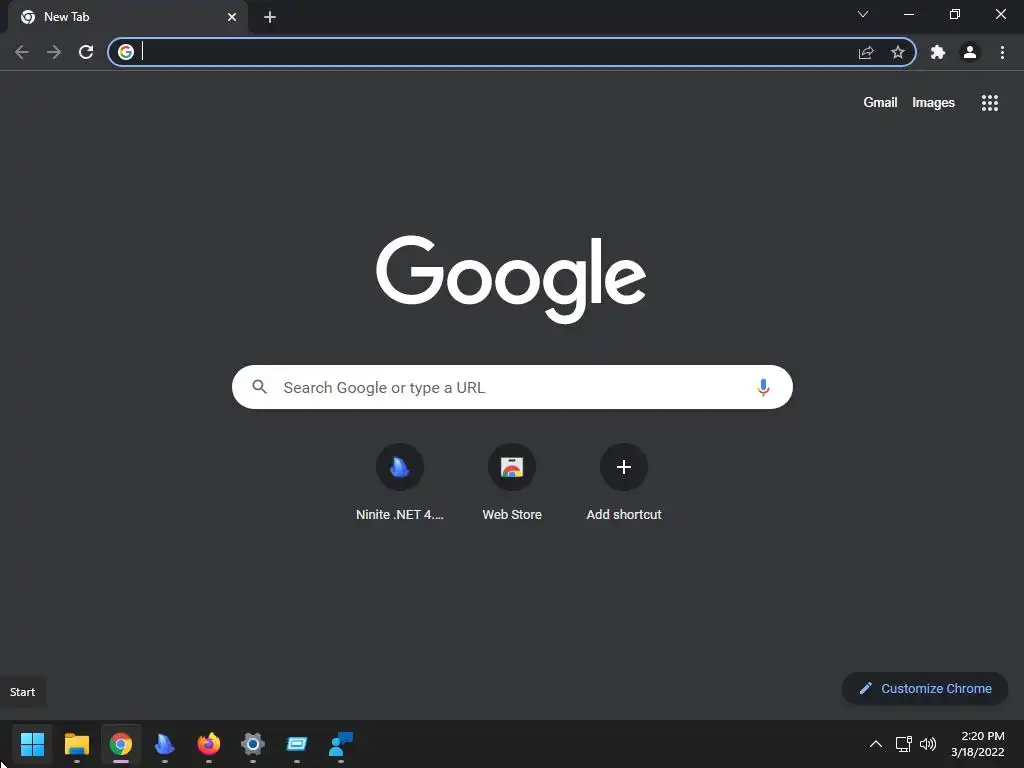The height and width of the screenshot is (768, 1024).
Task: Restore down the Chrome window
Action: pos(955,14)
